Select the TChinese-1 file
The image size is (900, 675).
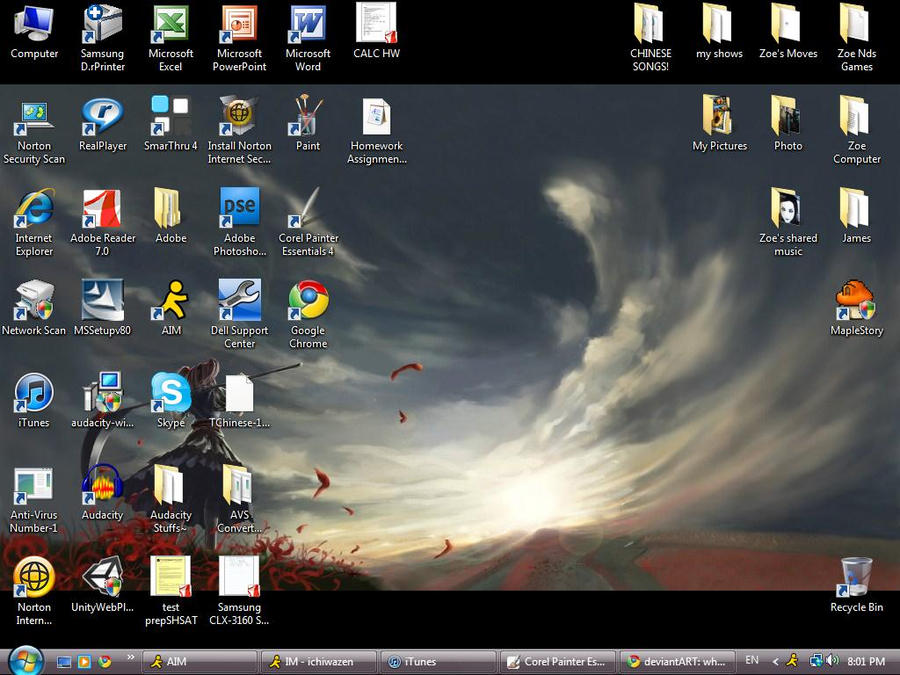point(239,401)
